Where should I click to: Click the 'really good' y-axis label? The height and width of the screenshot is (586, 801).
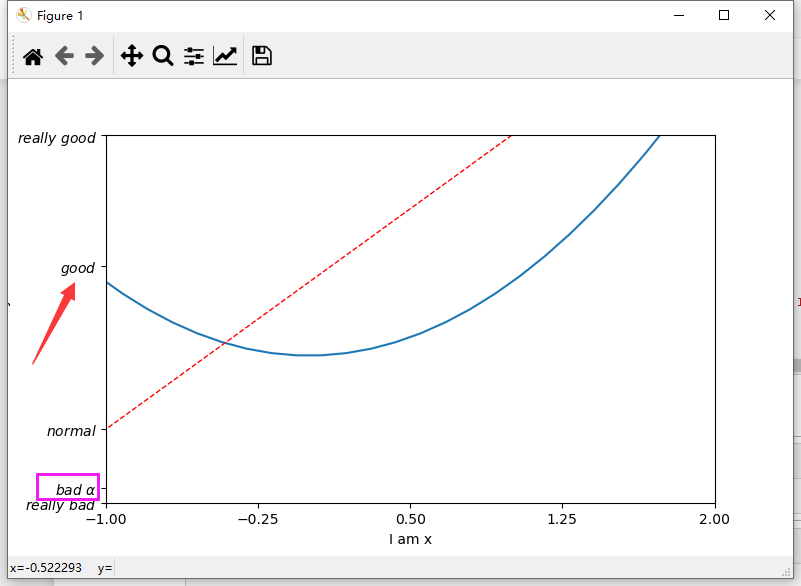[x=57, y=138]
